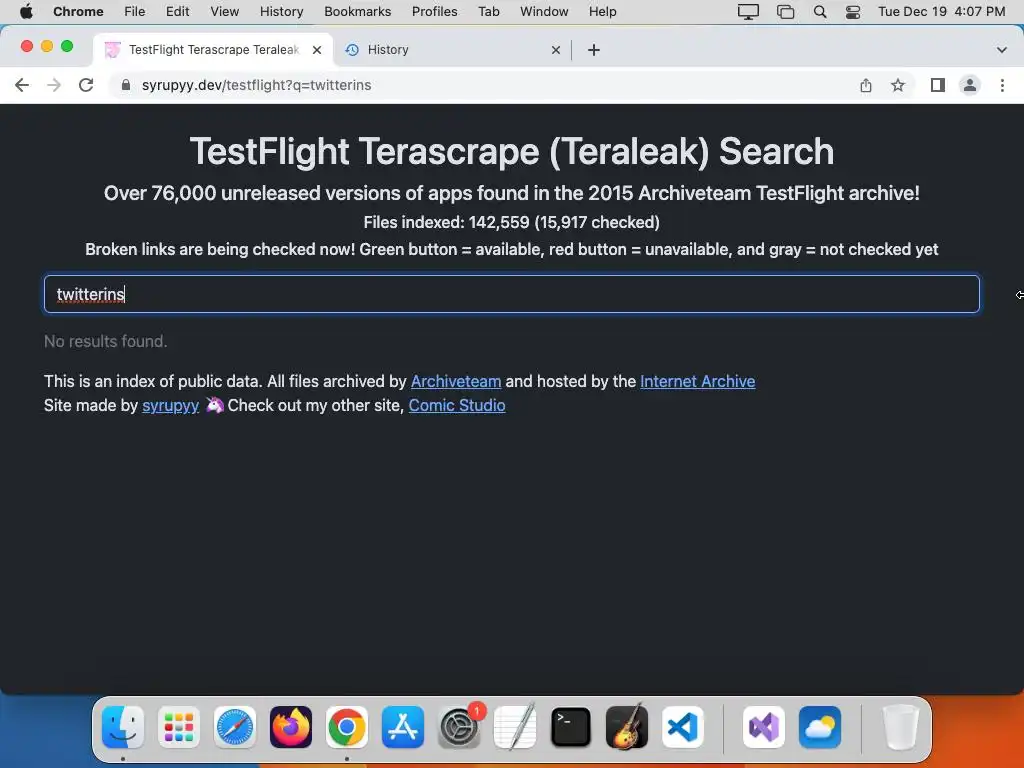Click the Files indexed count text
Viewport: 1024px width, 768px height.
pyautogui.click(x=511, y=222)
